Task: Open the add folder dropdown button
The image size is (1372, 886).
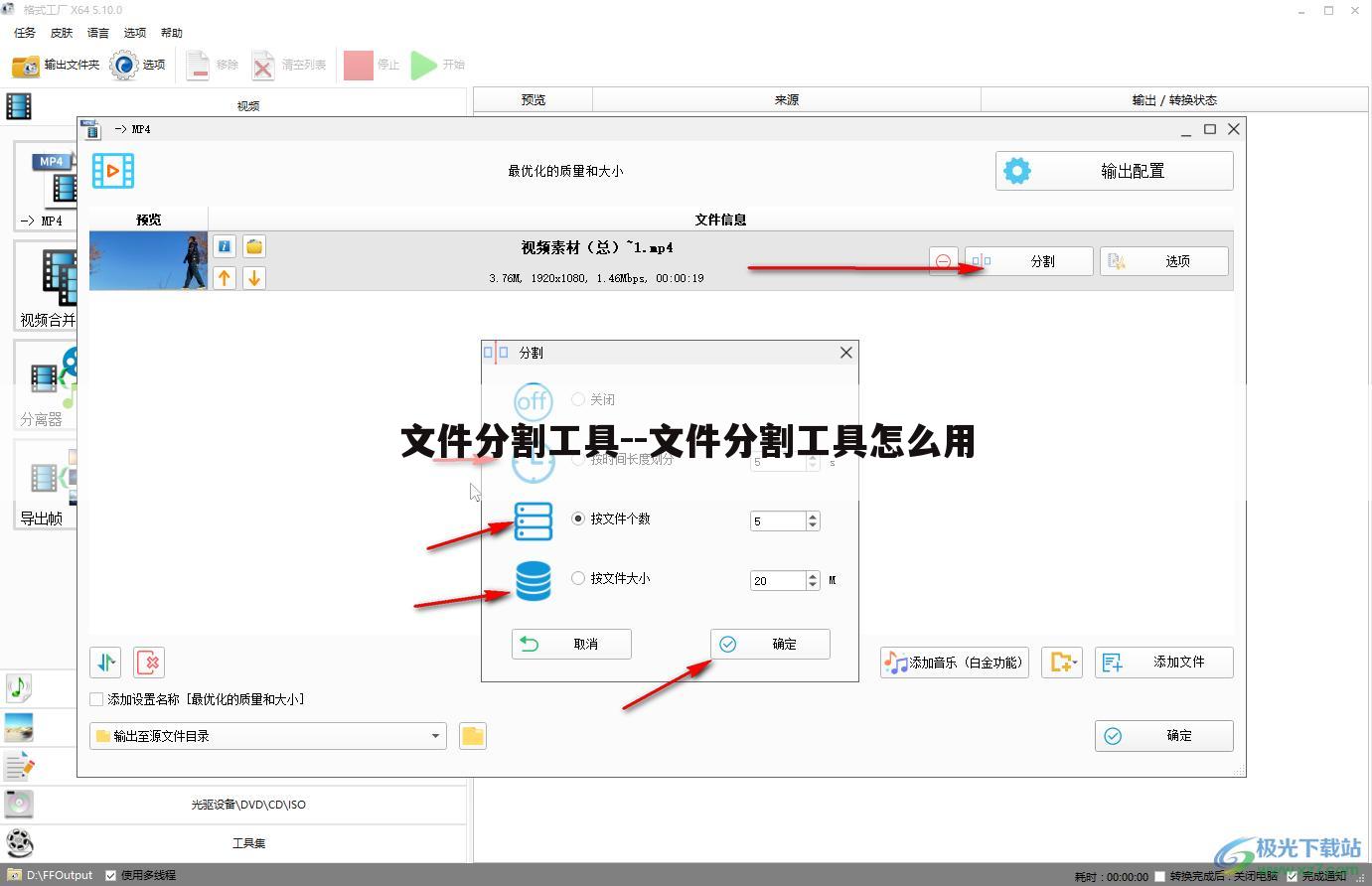Action: (x=1062, y=663)
